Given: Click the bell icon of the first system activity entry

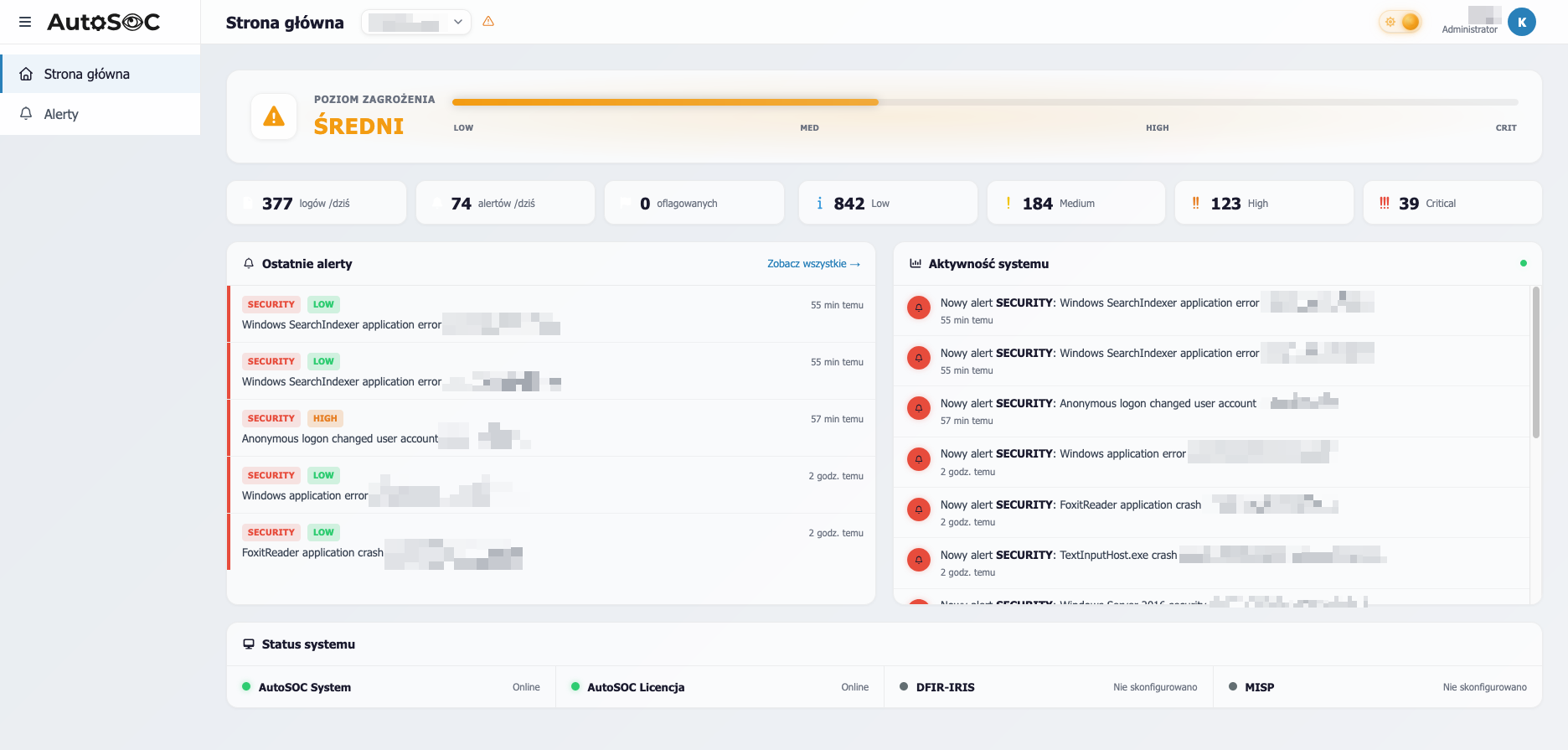Looking at the screenshot, I should pyautogui.click(x=919, y=308).
